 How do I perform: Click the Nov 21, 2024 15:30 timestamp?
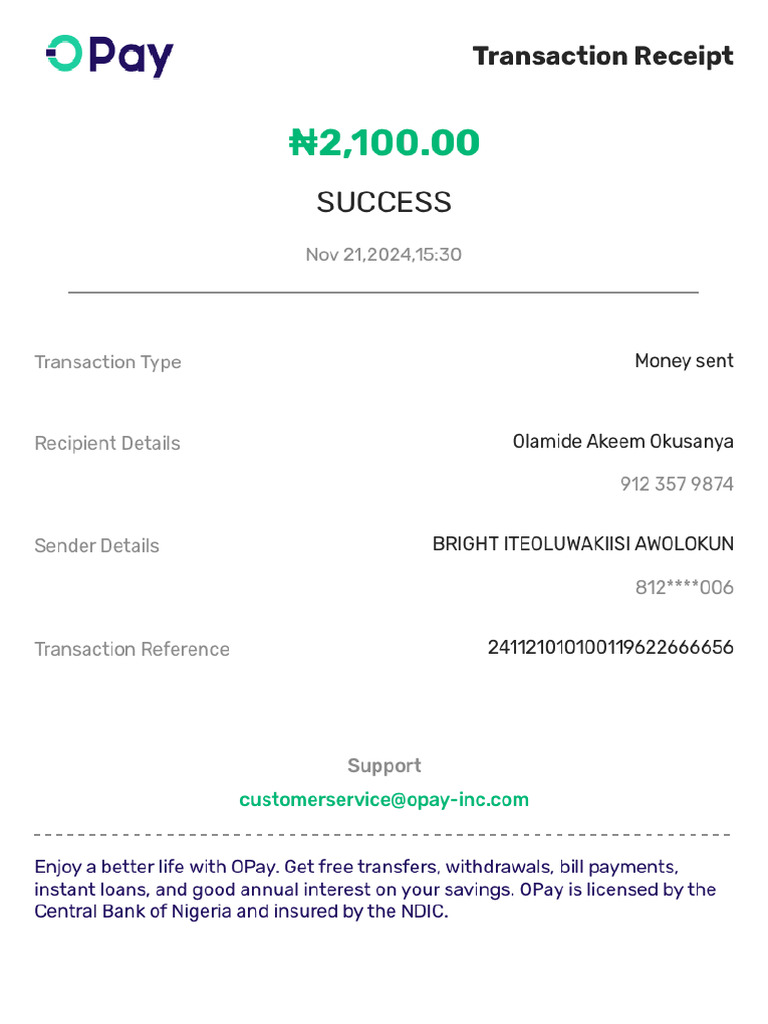point(384,254)
